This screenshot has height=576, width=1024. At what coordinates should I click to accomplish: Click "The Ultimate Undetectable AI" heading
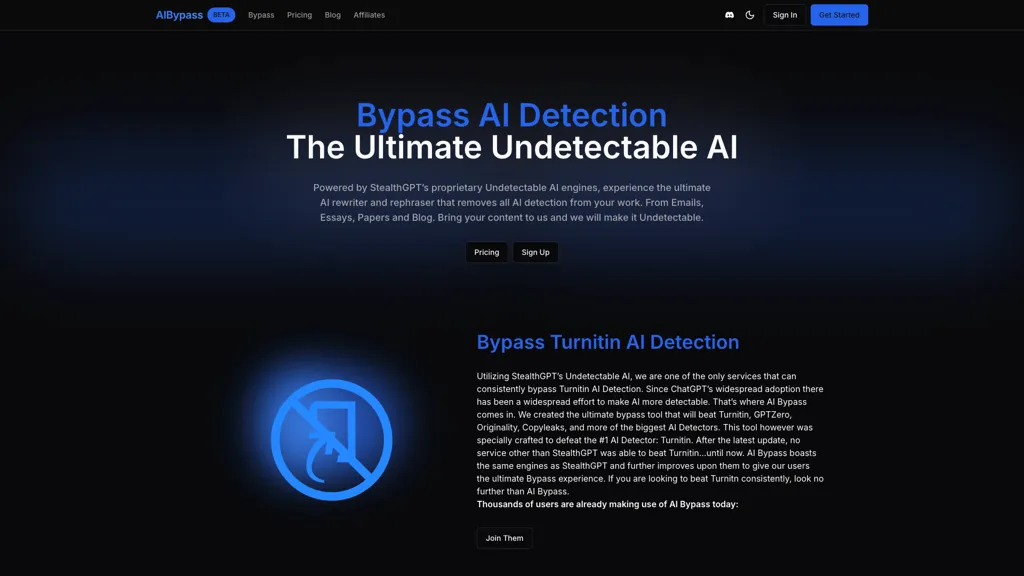click(512, 147)
